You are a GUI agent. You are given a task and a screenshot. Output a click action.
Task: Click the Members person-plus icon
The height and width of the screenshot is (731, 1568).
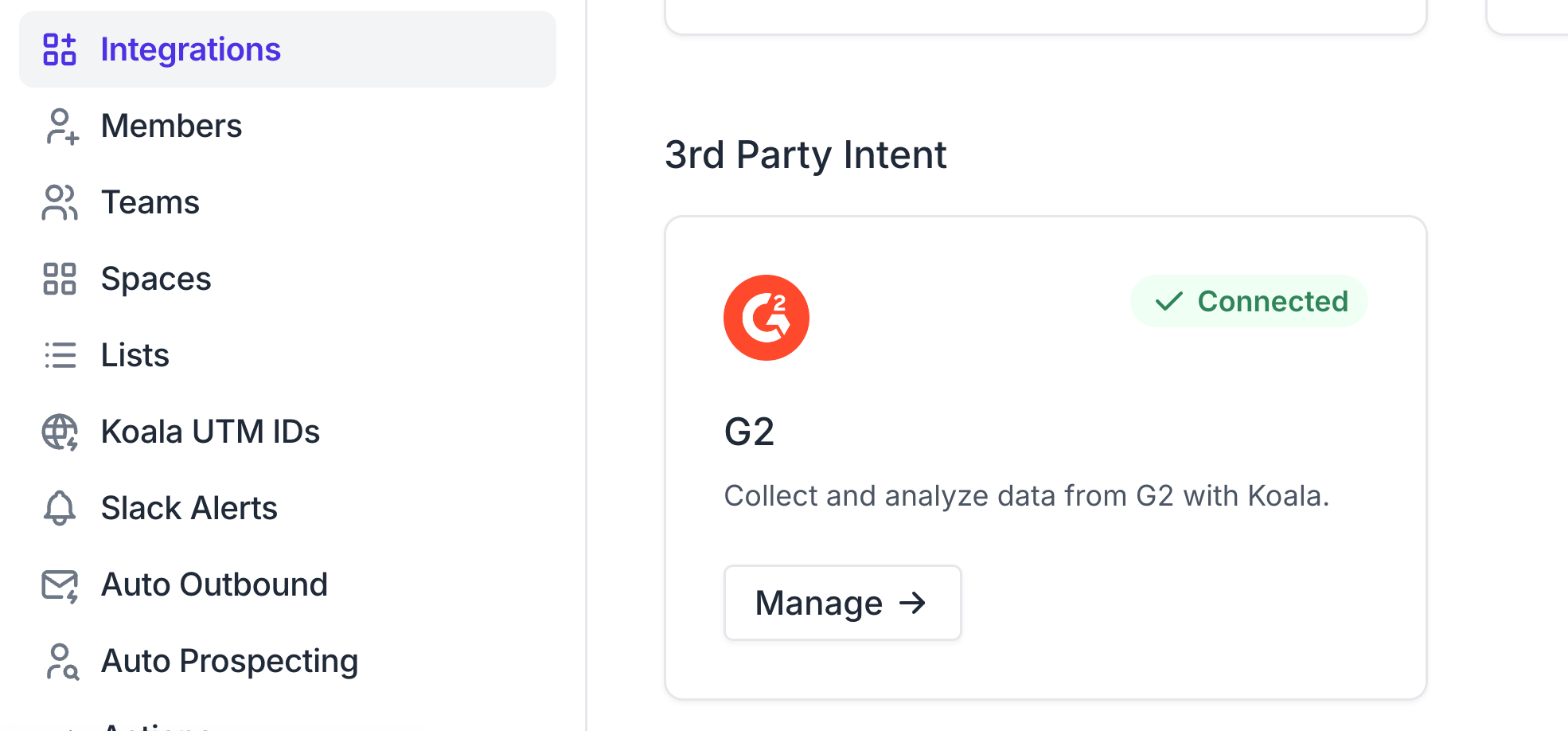click(x=61, y=127)
